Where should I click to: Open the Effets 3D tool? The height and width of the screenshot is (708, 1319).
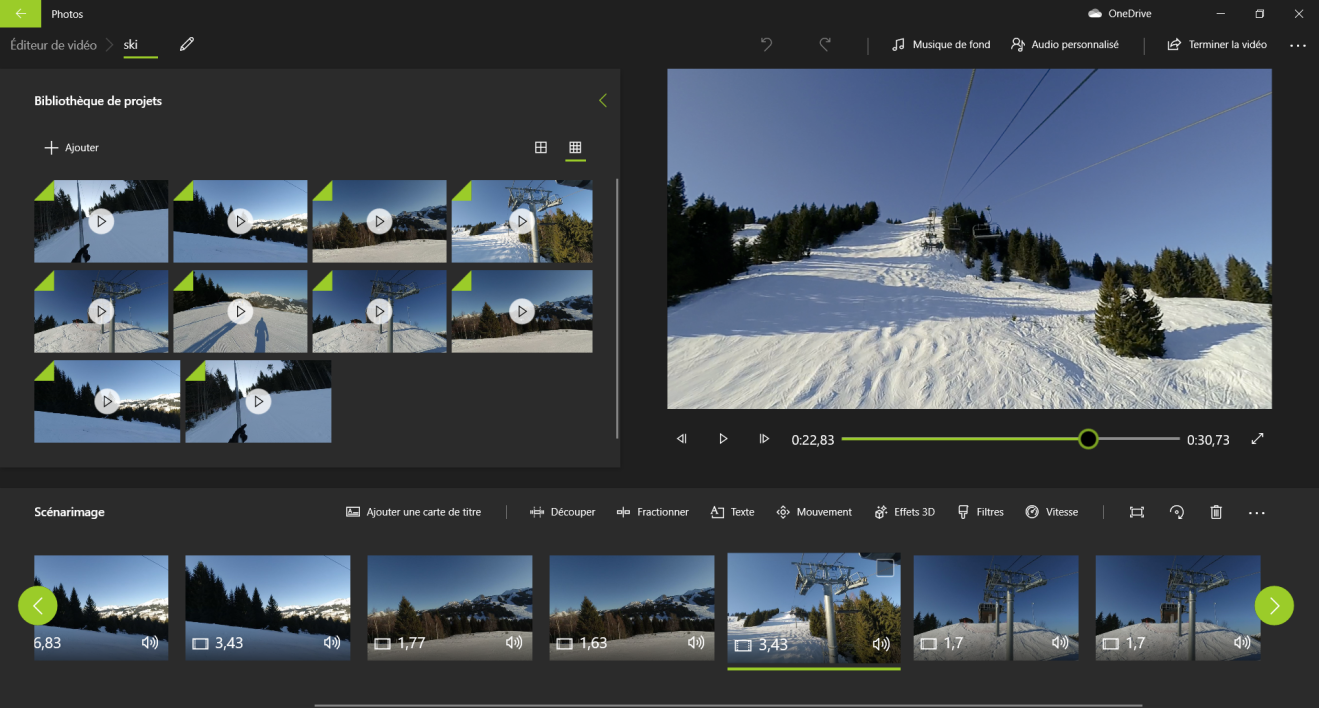pos(904,512)
